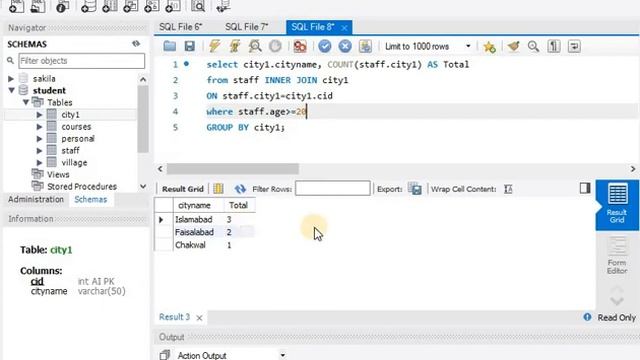The width and height of the screenshot is (640, 360).
Task: Export the recordset with the Export icon
Action: 415,189
